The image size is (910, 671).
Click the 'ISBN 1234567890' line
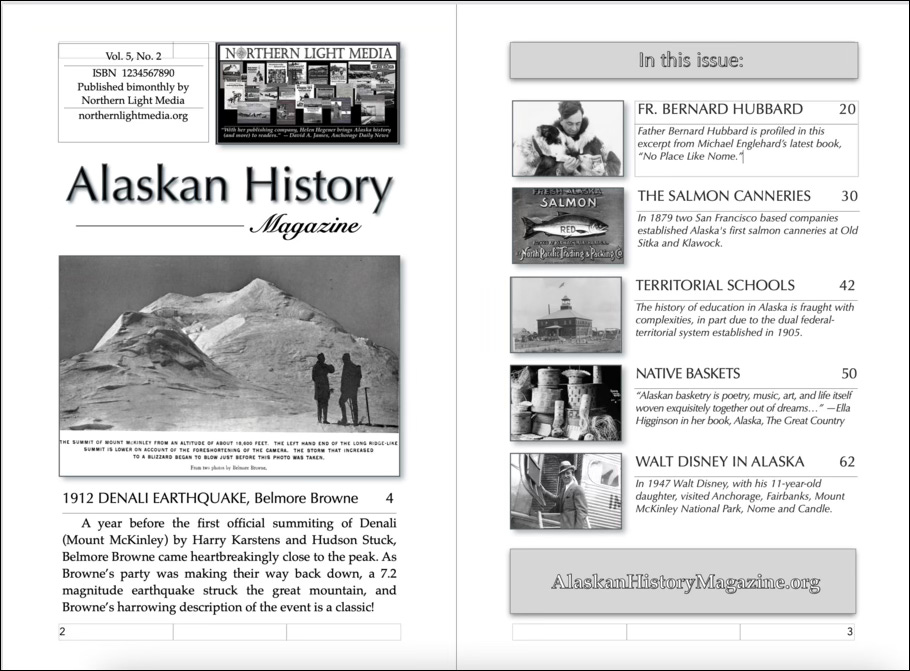133,73
